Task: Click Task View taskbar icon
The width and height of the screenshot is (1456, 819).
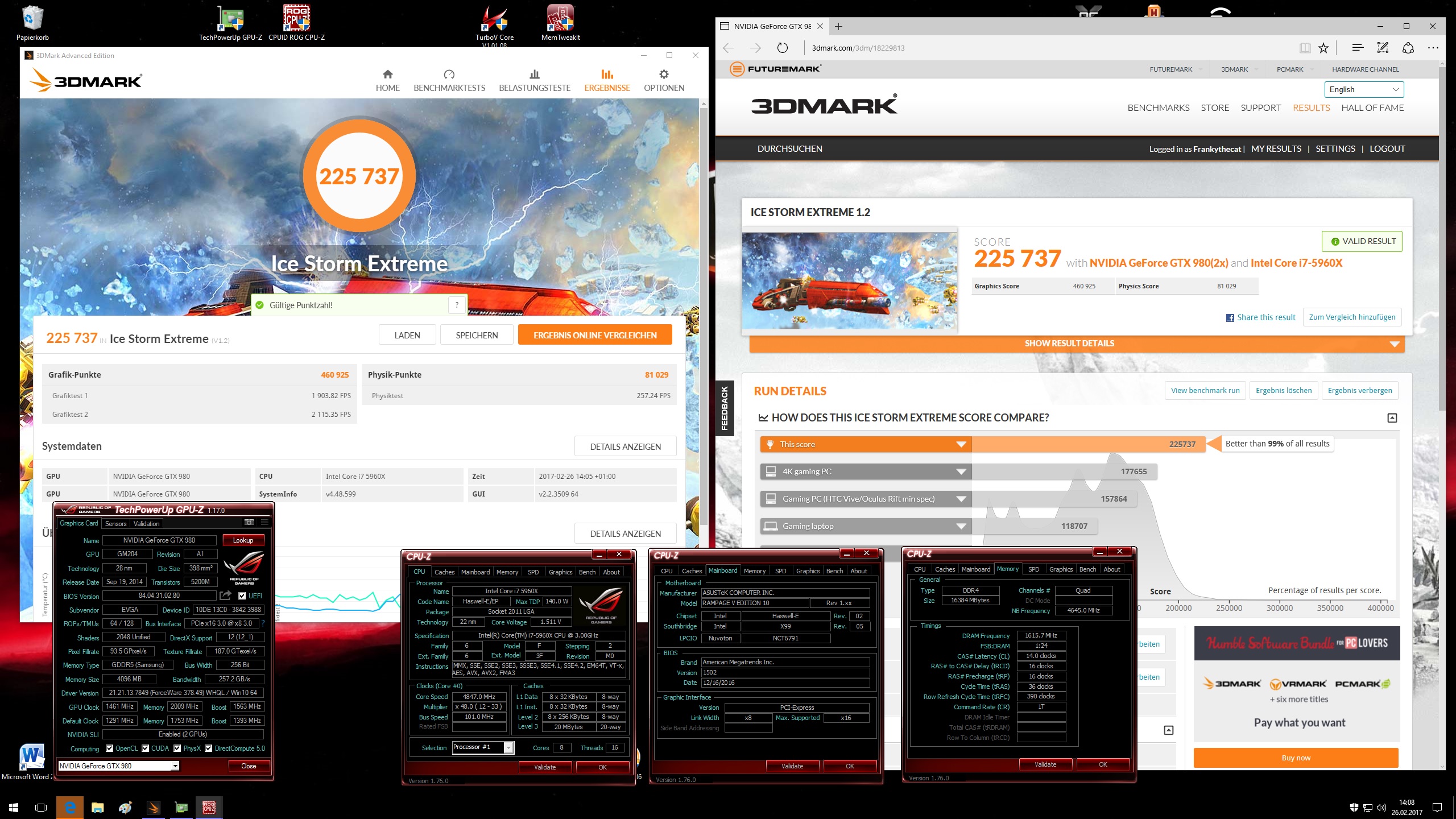Action: [x=41, y=807]
